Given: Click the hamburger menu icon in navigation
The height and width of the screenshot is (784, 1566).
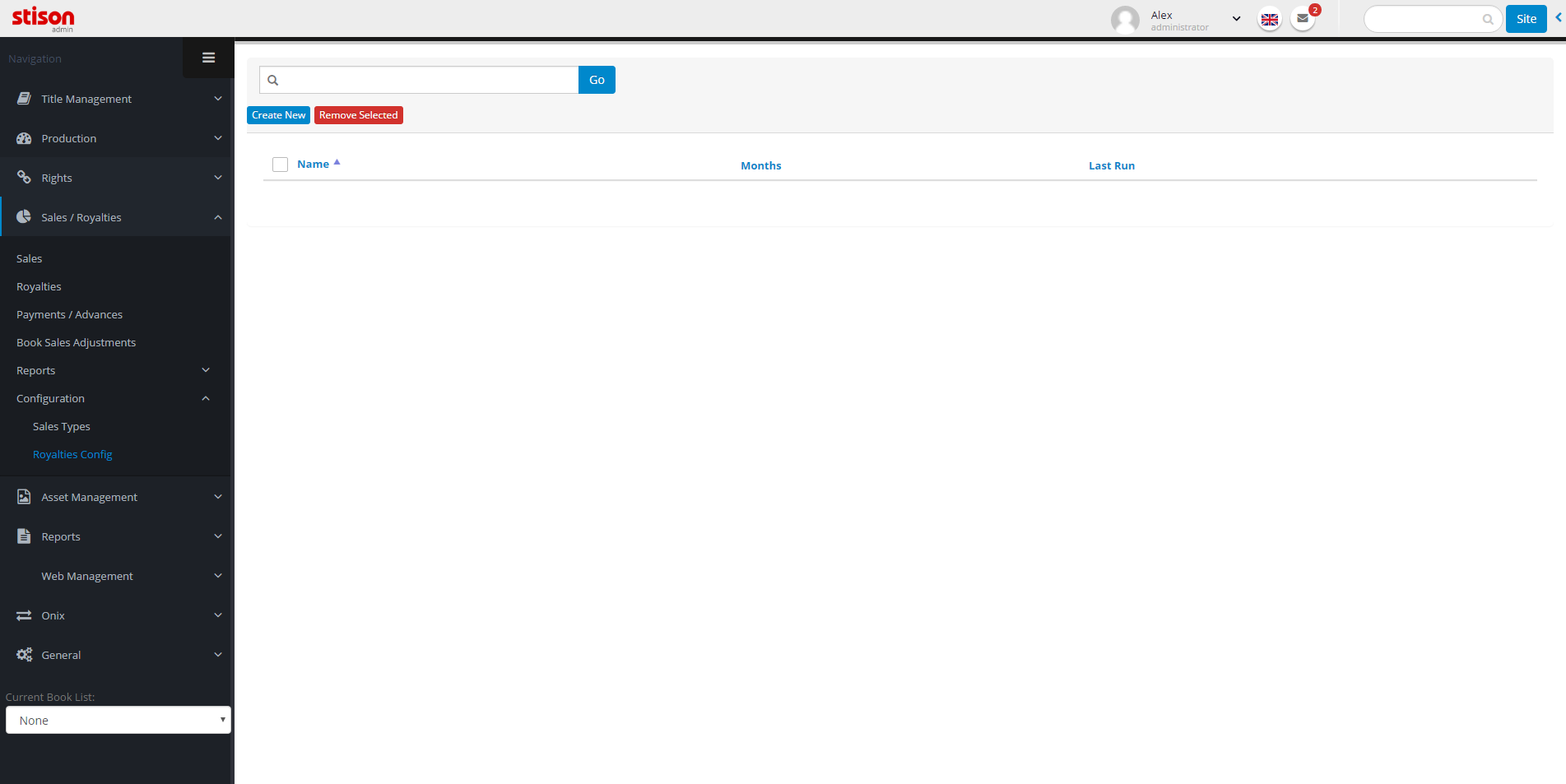Looking at the screenshot, I should pyautogui.click(x=208, y=58).
